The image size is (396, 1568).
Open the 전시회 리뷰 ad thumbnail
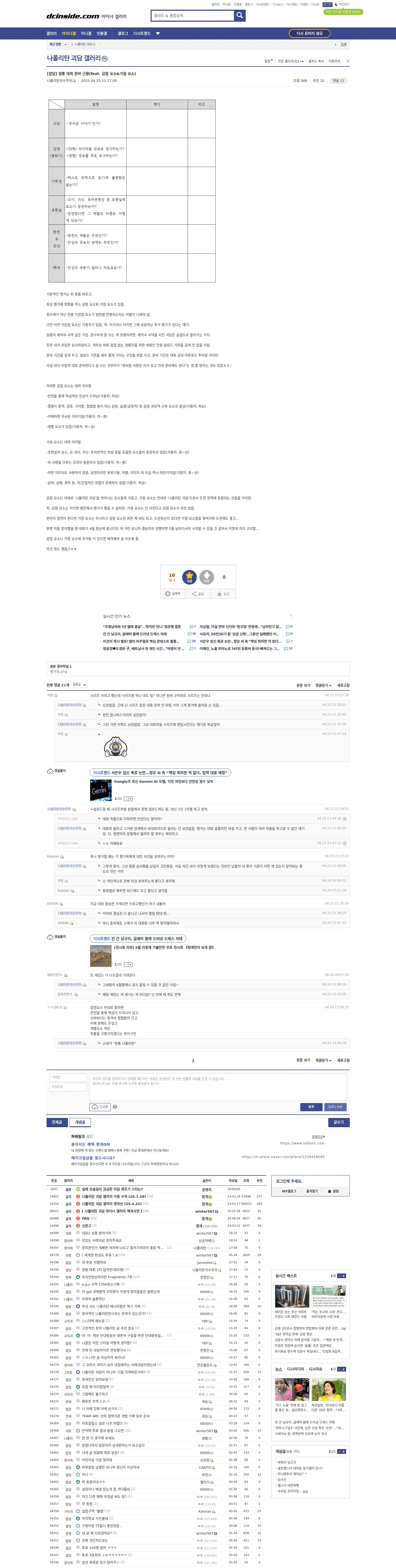(101, 956)
